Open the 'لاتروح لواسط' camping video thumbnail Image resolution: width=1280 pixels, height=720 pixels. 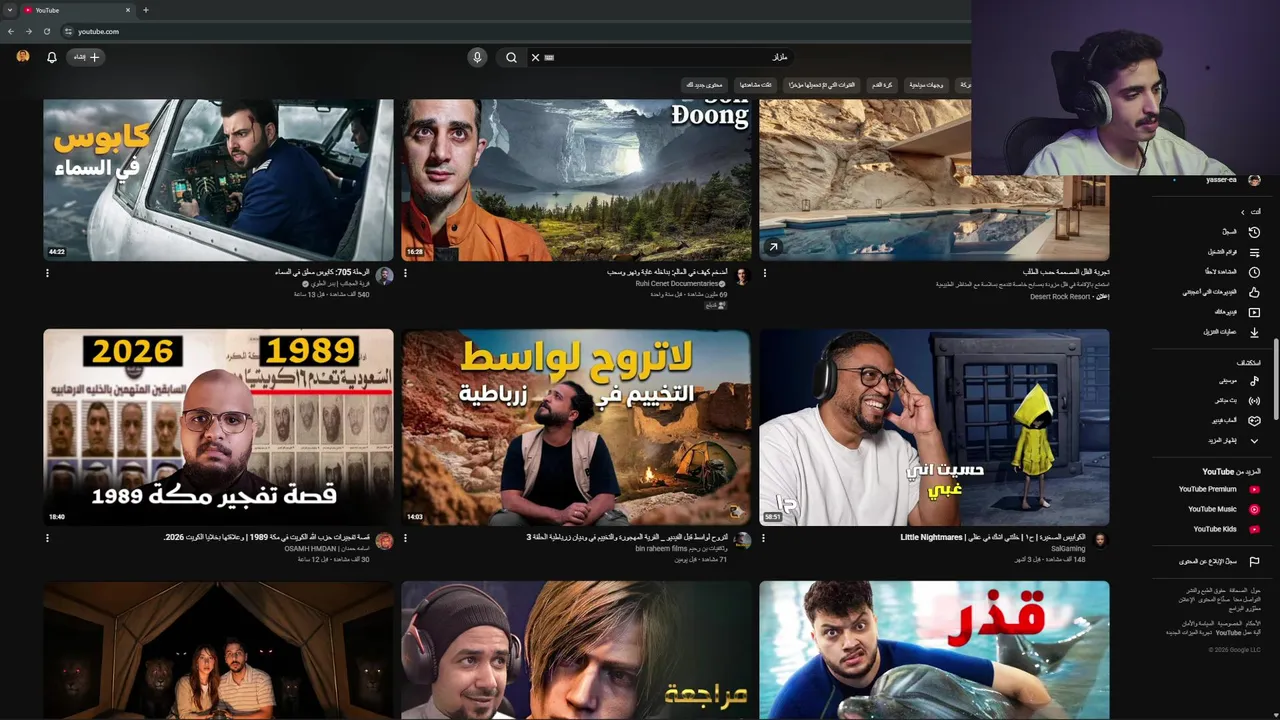coord(576,427)
